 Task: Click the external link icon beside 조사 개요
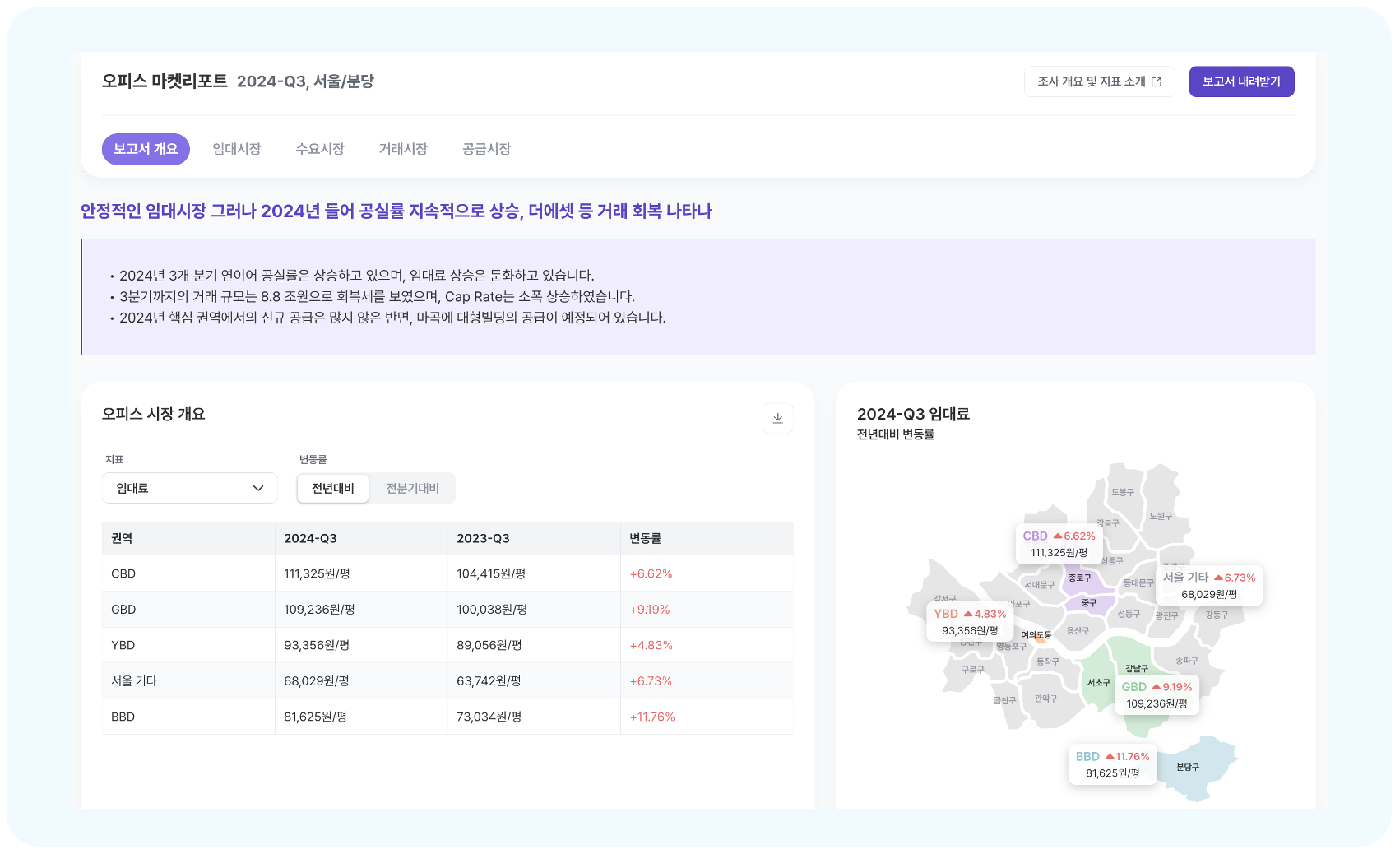[x=1157, y=81]
